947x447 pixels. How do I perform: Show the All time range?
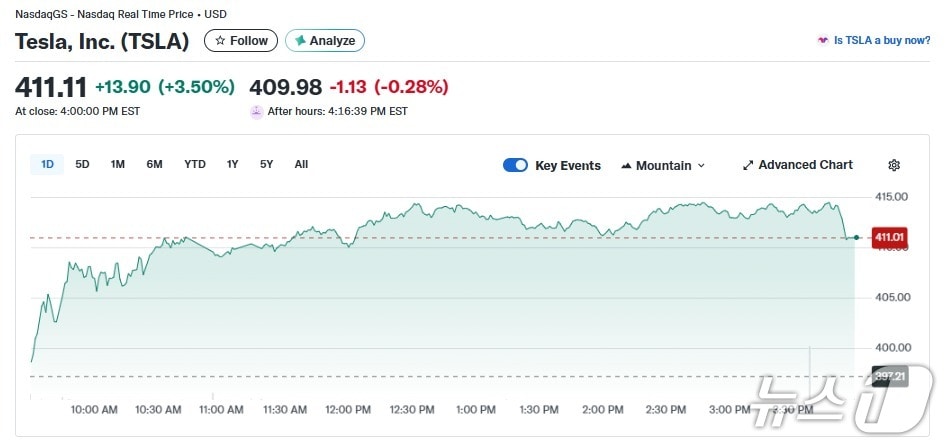(301, 164)
